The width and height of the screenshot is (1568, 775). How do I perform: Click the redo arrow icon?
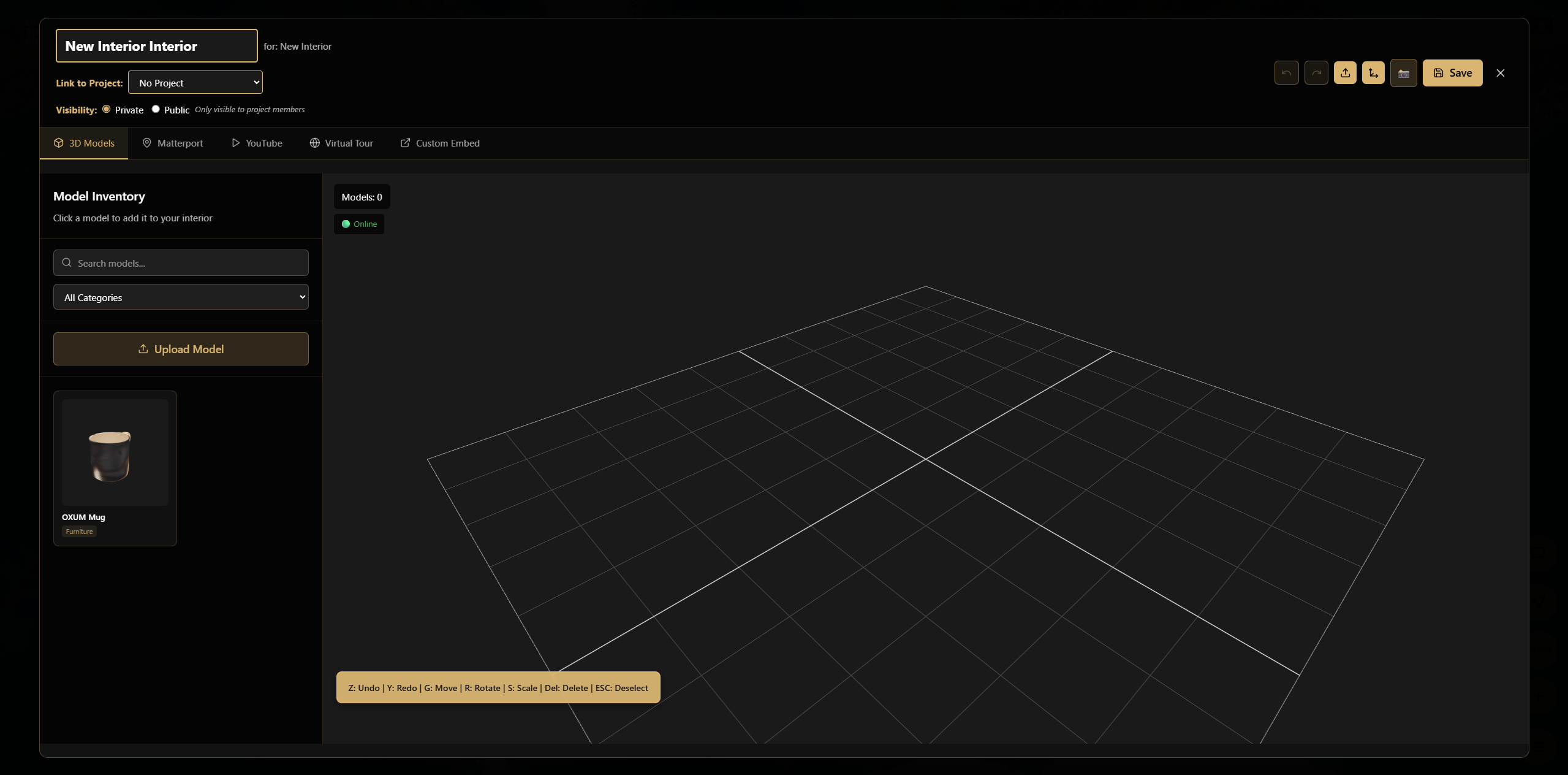click(x=1316, y=73)
